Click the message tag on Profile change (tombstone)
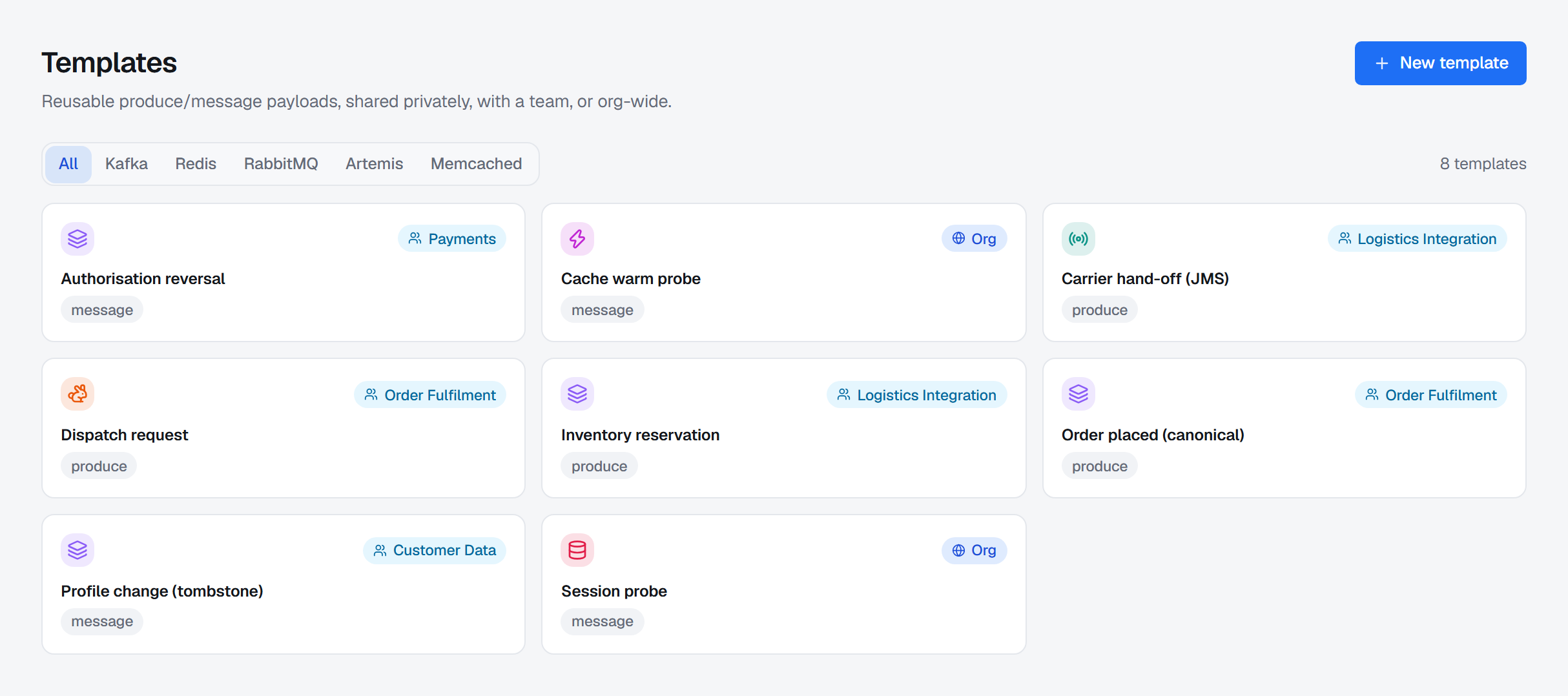1568x696 pixels. tap(102, 622)
